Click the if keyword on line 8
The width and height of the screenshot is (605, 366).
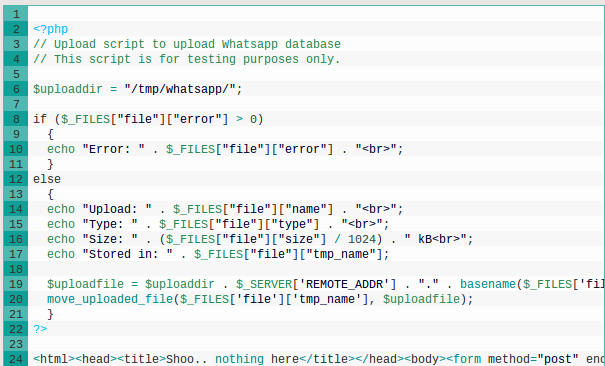pos(40,119)
